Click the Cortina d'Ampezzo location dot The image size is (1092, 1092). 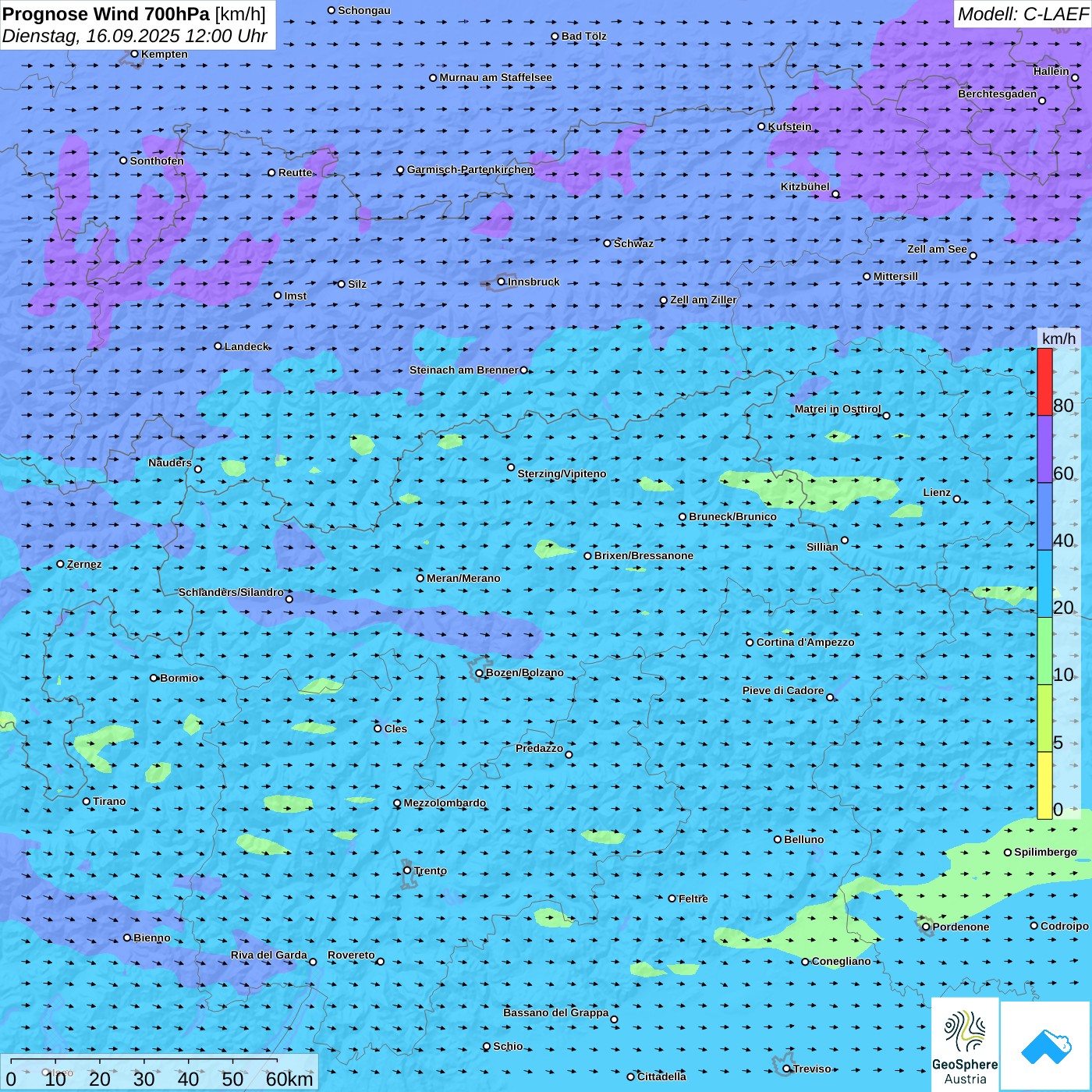750,643
